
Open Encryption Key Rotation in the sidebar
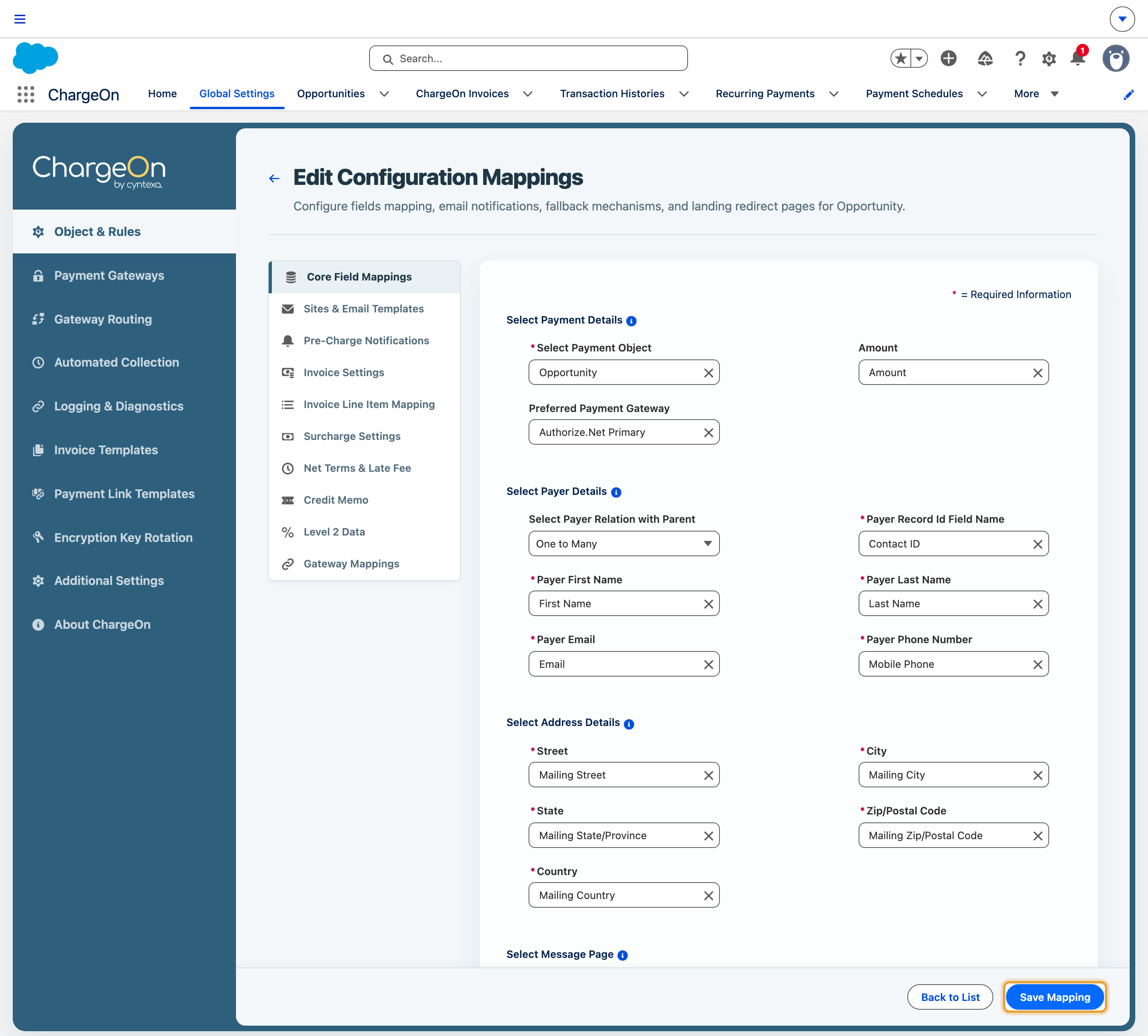point(124,538)
